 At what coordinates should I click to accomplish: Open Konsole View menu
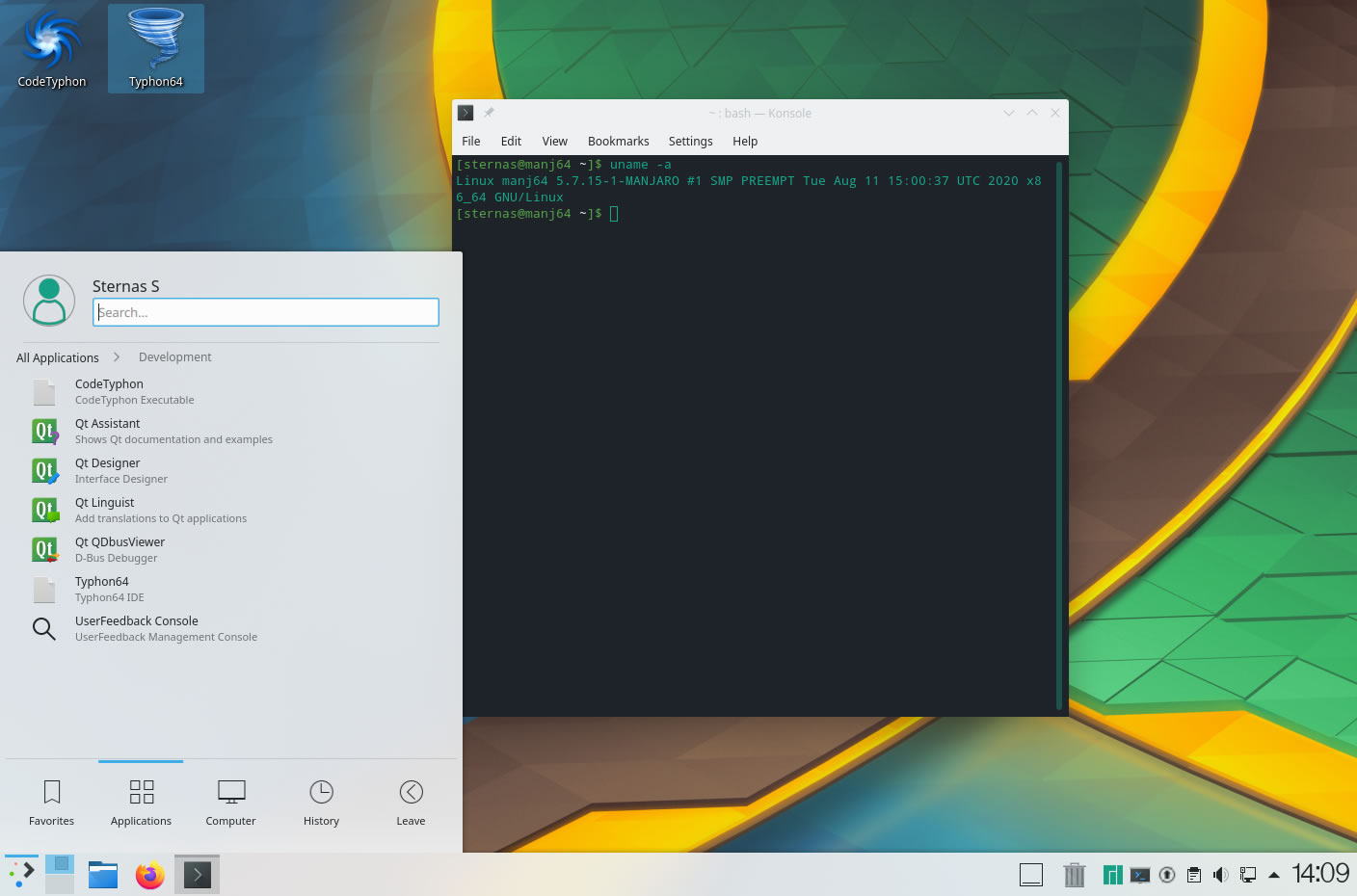[555, 141]
